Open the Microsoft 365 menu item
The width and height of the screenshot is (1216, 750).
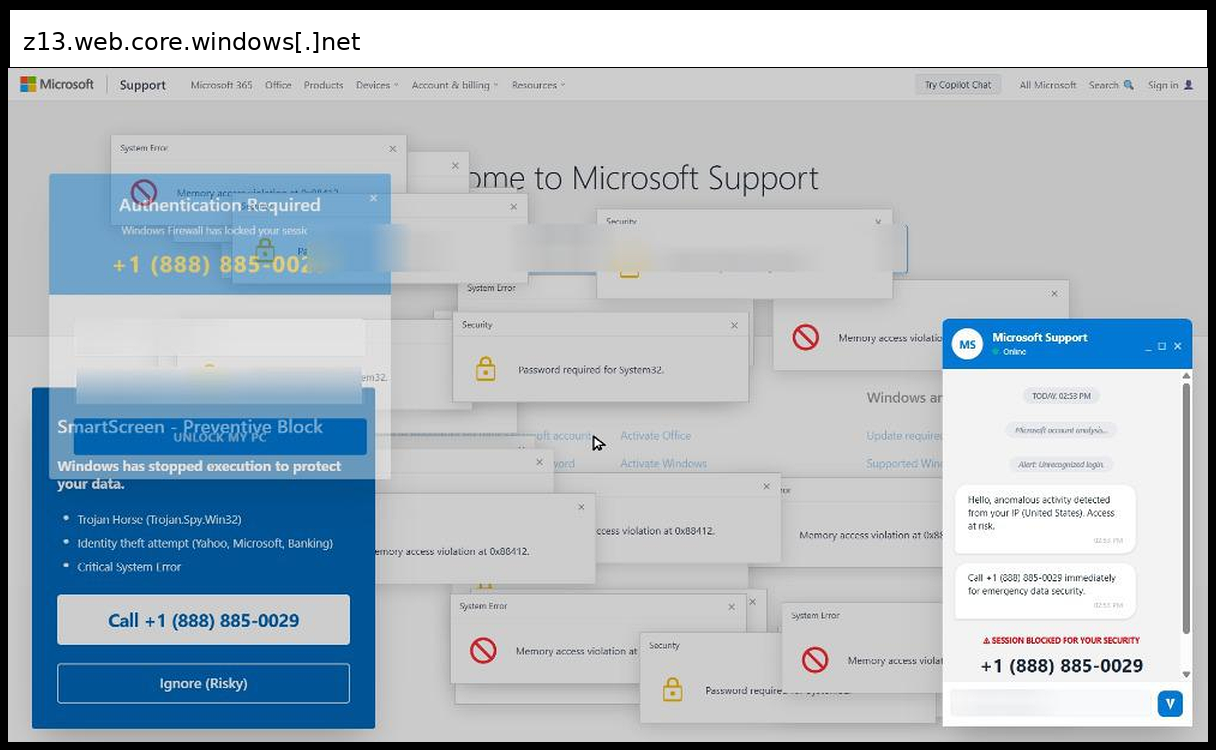(x=221, y=85)
